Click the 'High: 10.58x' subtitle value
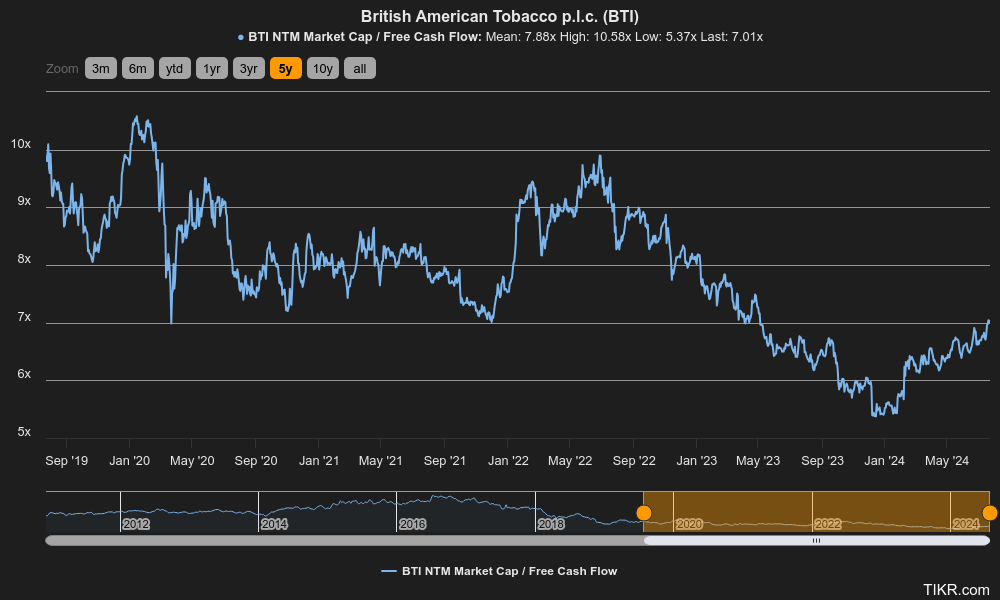The image size is (1000, 600). [596, 37]
